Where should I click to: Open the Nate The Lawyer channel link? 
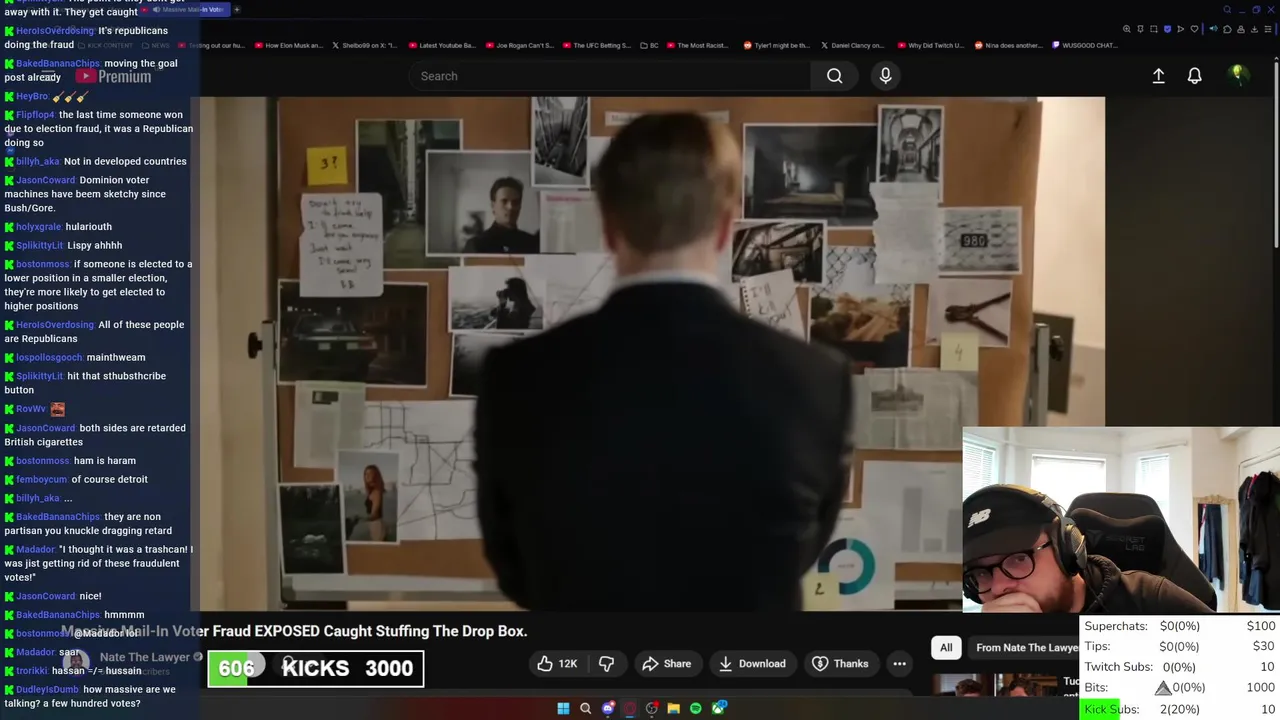(144, 657)
